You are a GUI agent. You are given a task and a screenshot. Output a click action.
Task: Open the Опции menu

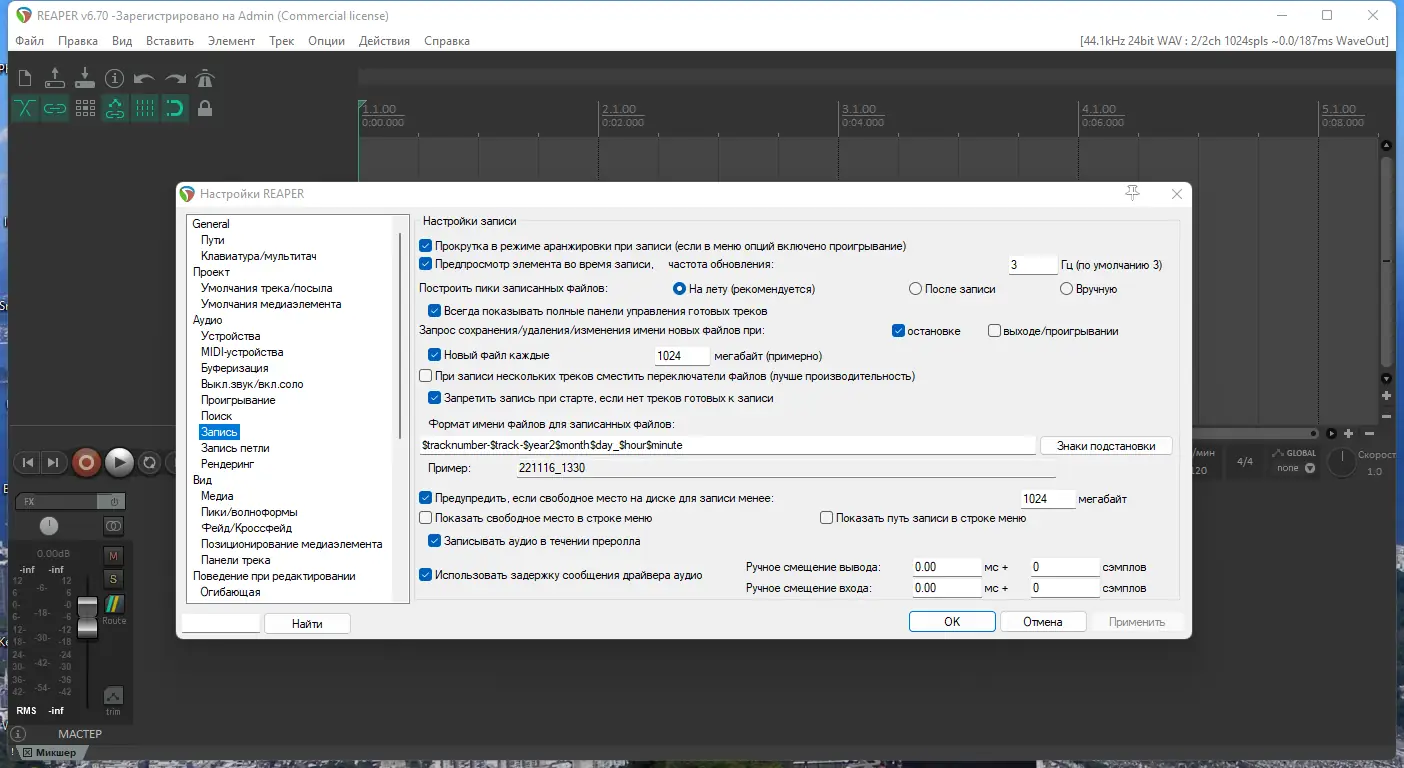point(326,41)
